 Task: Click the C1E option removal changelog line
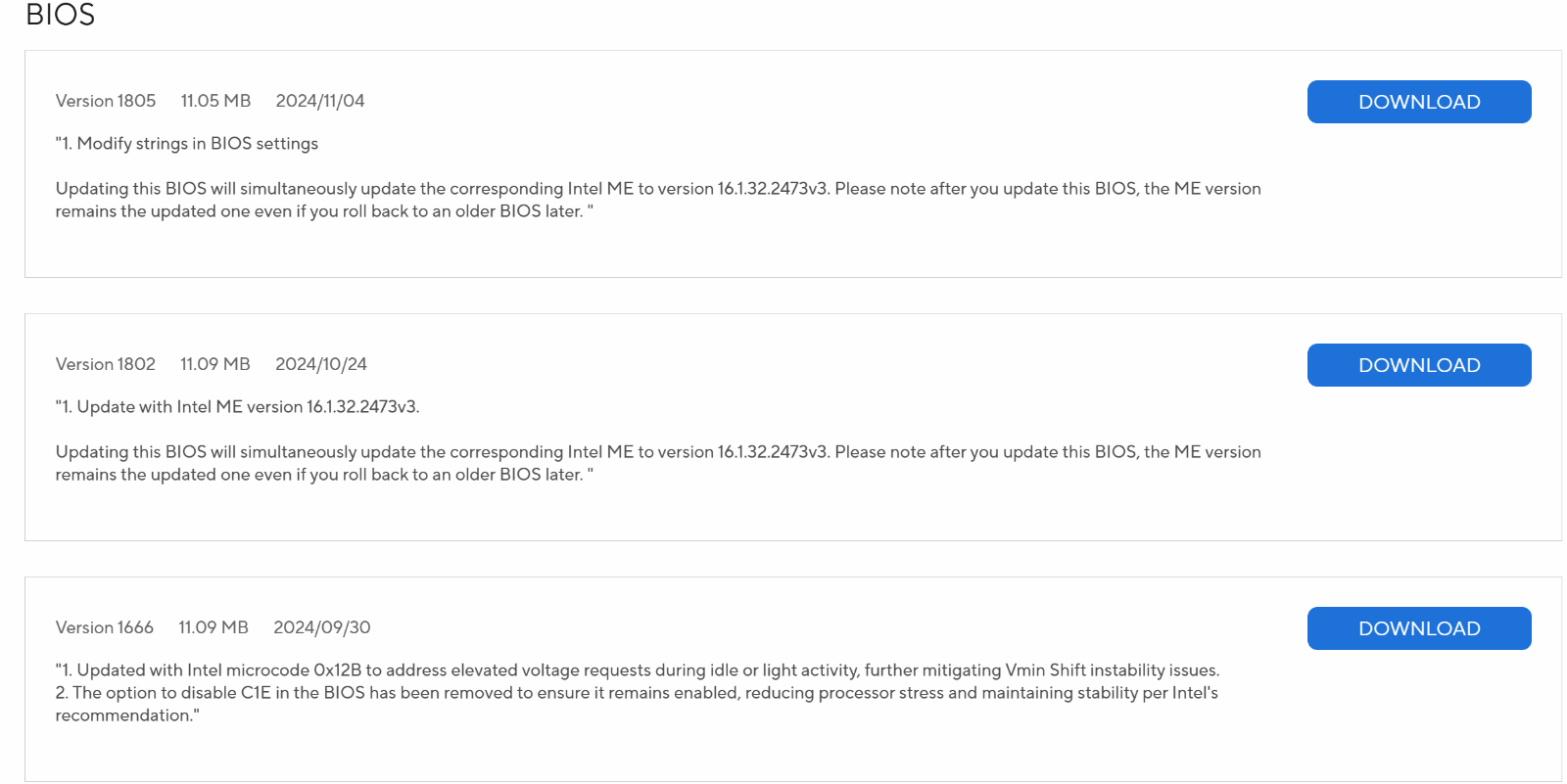637,693
